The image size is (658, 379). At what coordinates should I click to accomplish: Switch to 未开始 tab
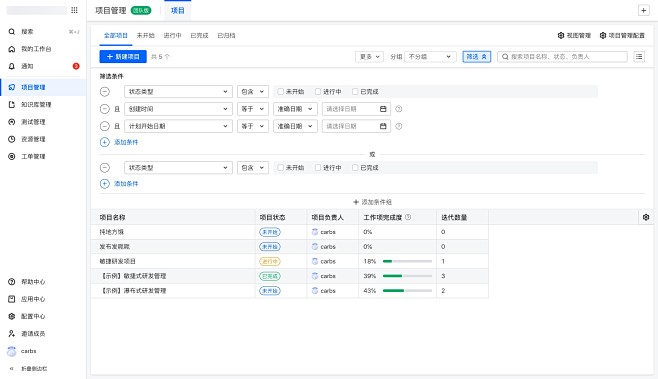[x=146, y=36]
